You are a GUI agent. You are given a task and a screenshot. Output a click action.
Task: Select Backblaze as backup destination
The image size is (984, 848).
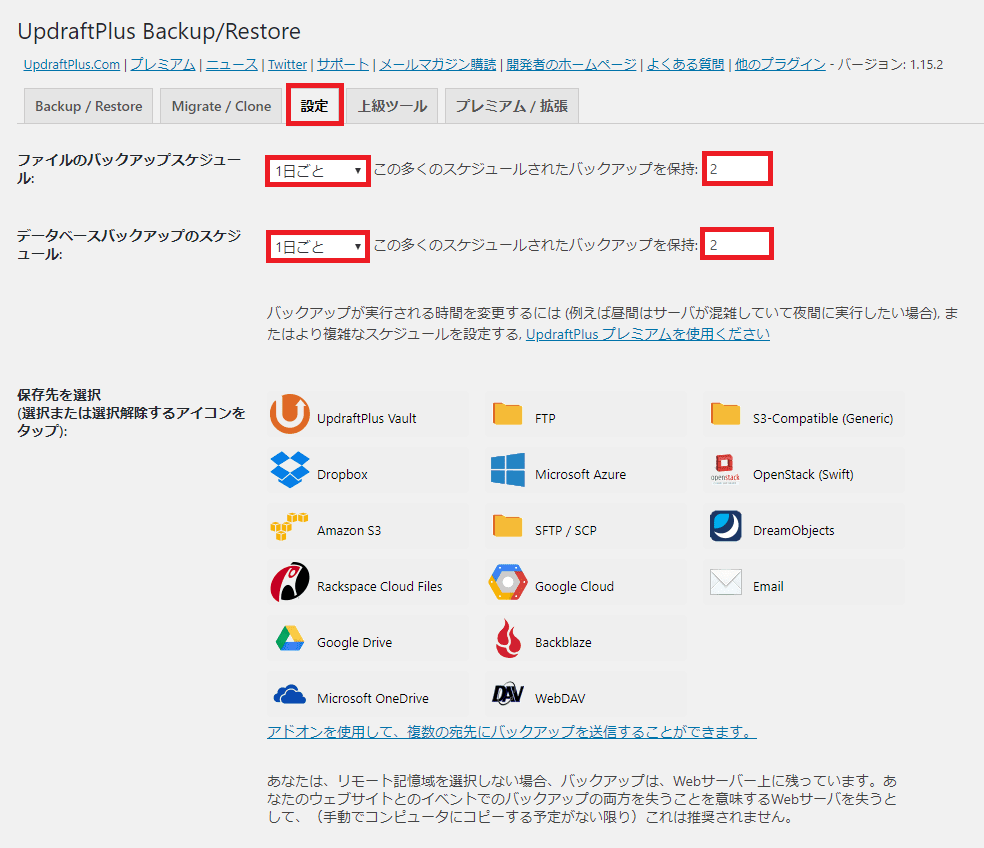point(509,641)
